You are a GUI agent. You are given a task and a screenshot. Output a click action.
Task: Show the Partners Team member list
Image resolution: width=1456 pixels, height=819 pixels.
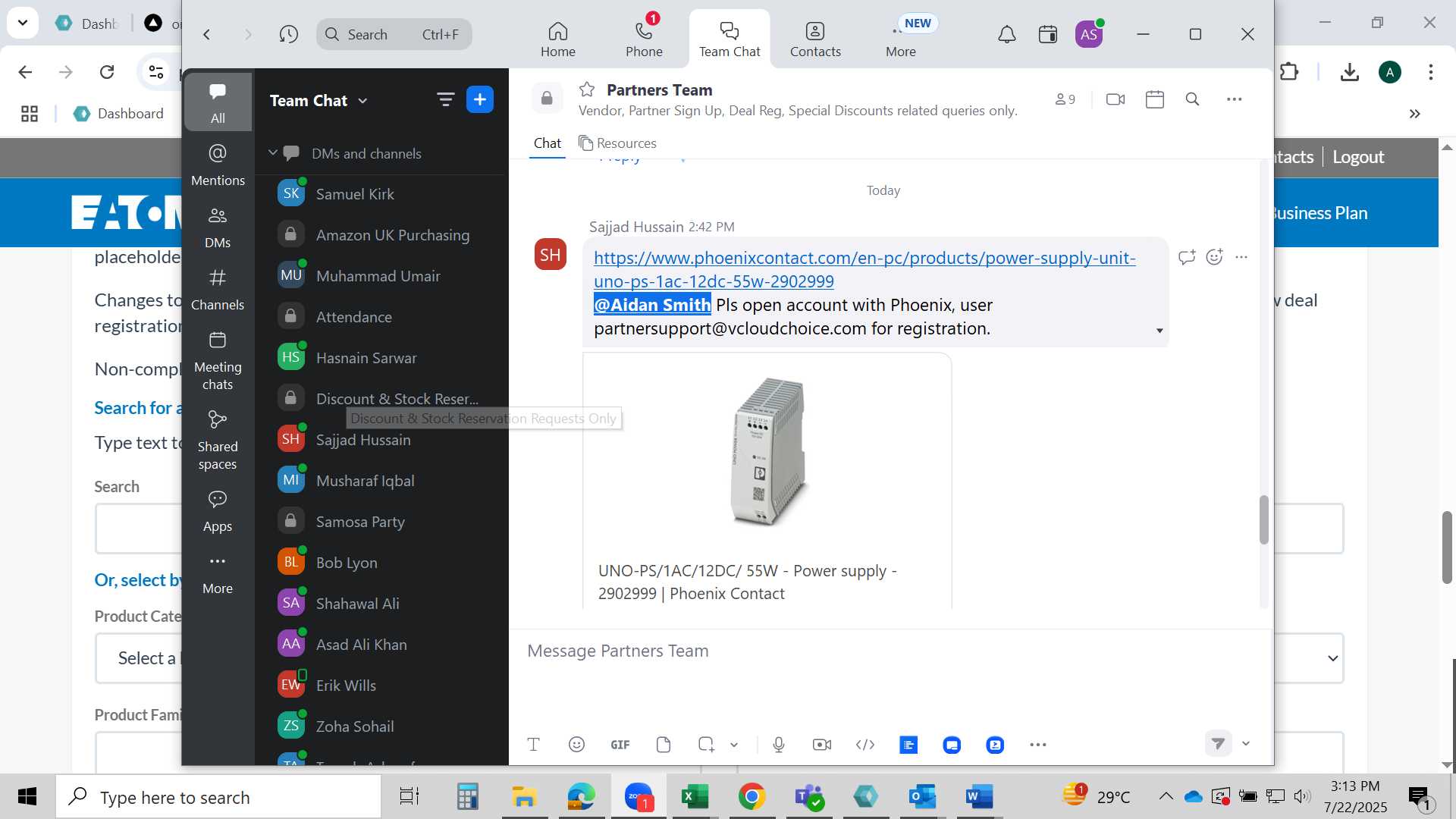click(x=1065, y=99)
